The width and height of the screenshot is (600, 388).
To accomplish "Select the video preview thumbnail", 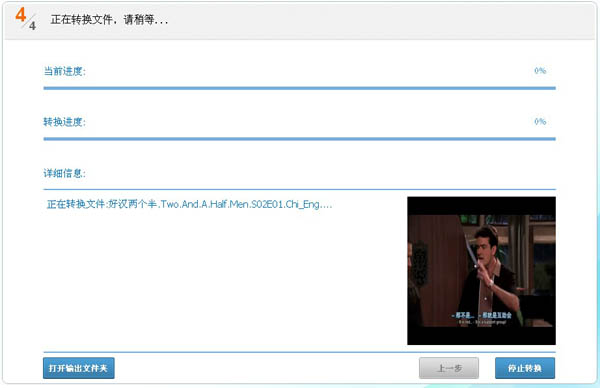I will tap(481, 271).
